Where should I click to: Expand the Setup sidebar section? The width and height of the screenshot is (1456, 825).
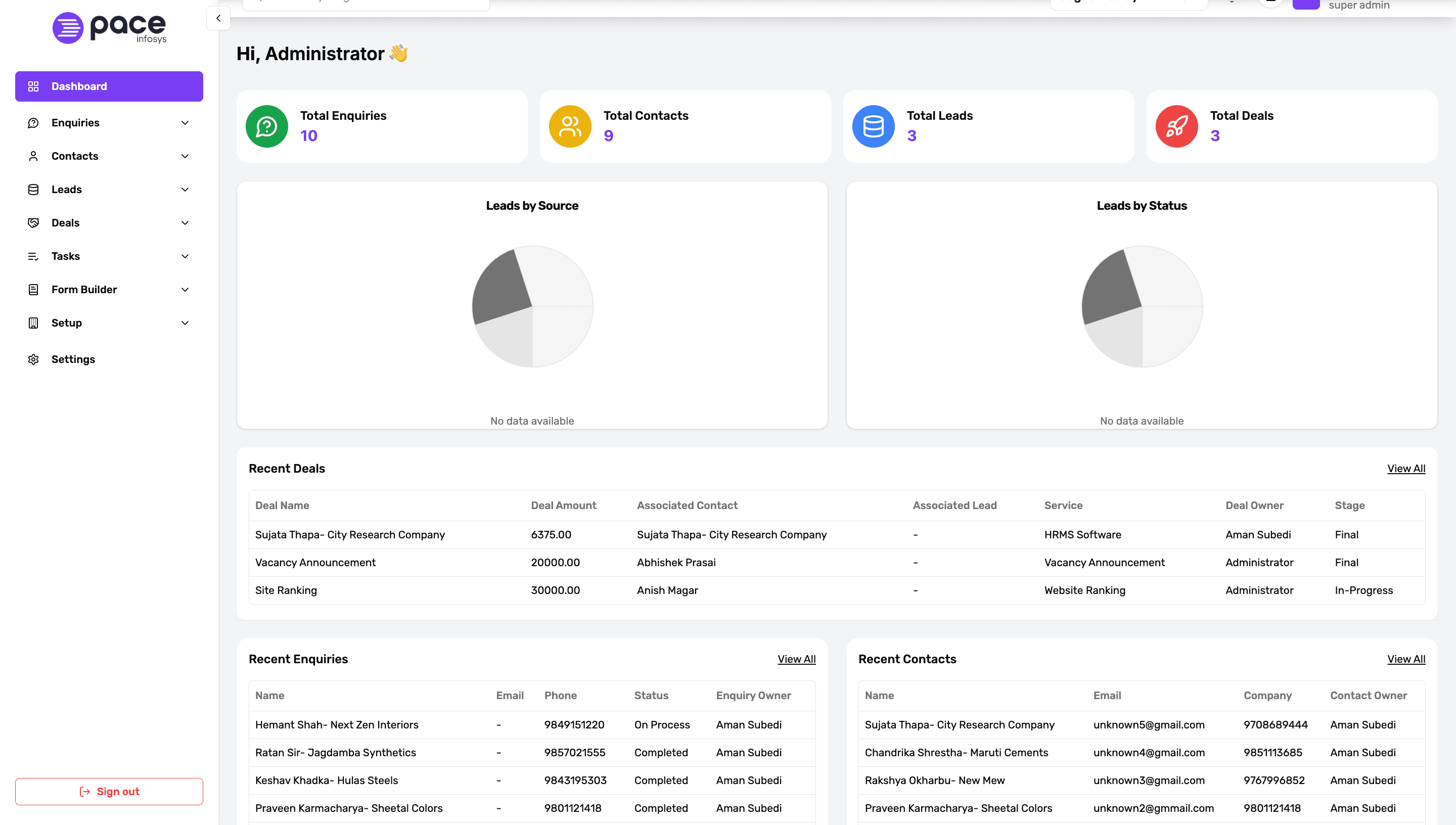pos(185,323)
